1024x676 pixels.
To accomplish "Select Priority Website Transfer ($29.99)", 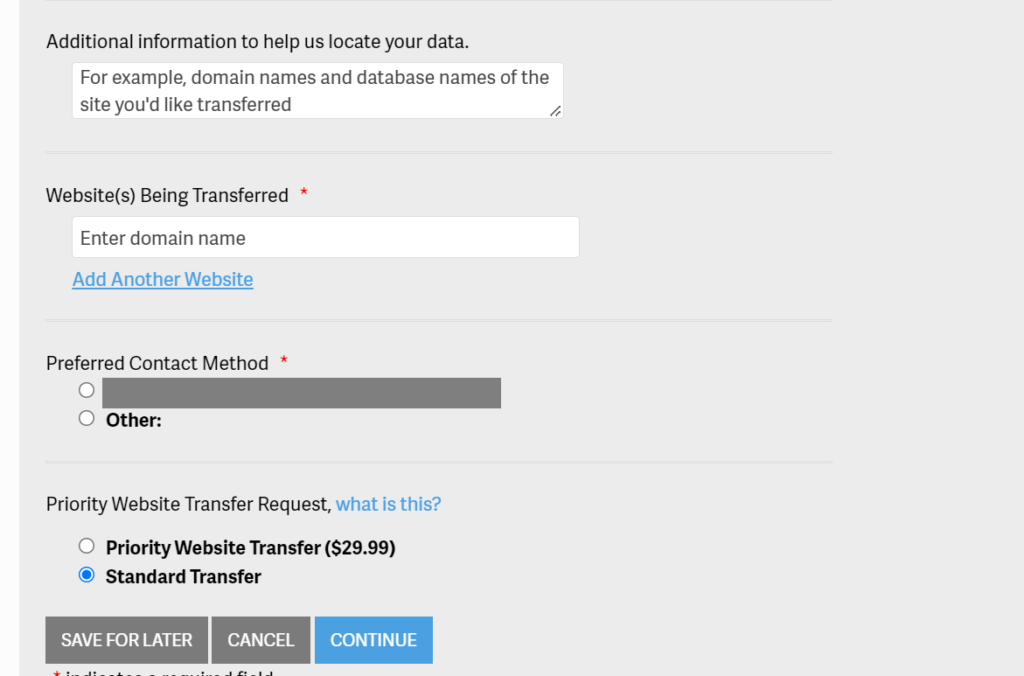I will (87, 546).
